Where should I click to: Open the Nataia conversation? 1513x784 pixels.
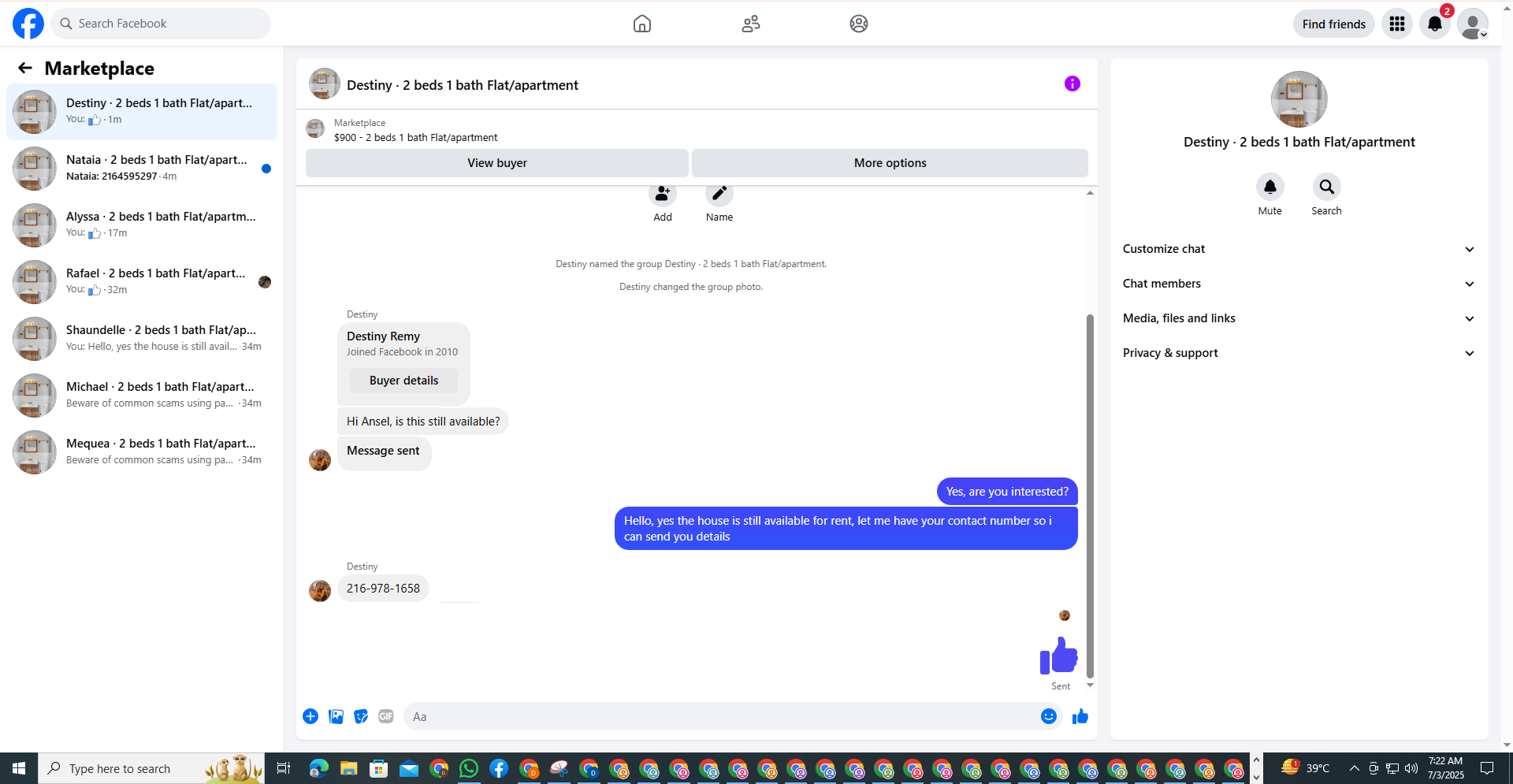point(142,169)
